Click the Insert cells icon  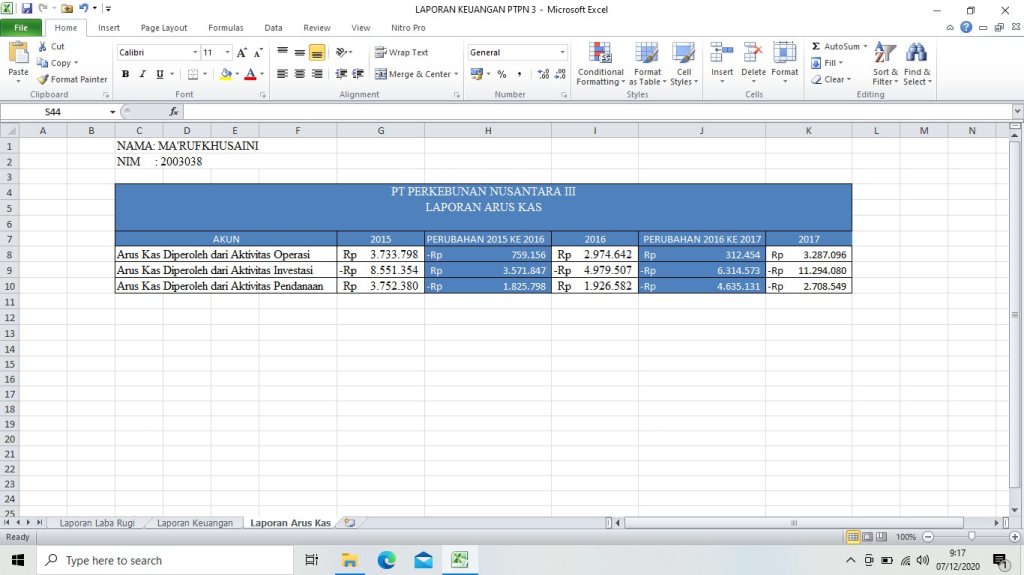(722, 64)
